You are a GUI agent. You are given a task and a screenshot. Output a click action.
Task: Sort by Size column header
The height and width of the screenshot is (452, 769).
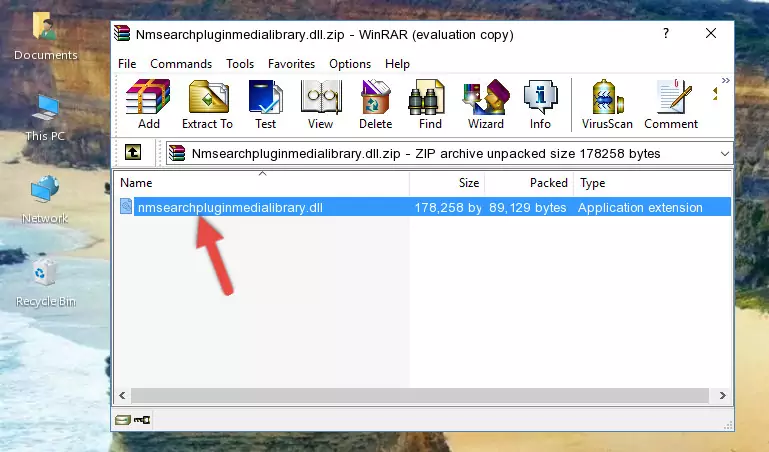[447, 183]
